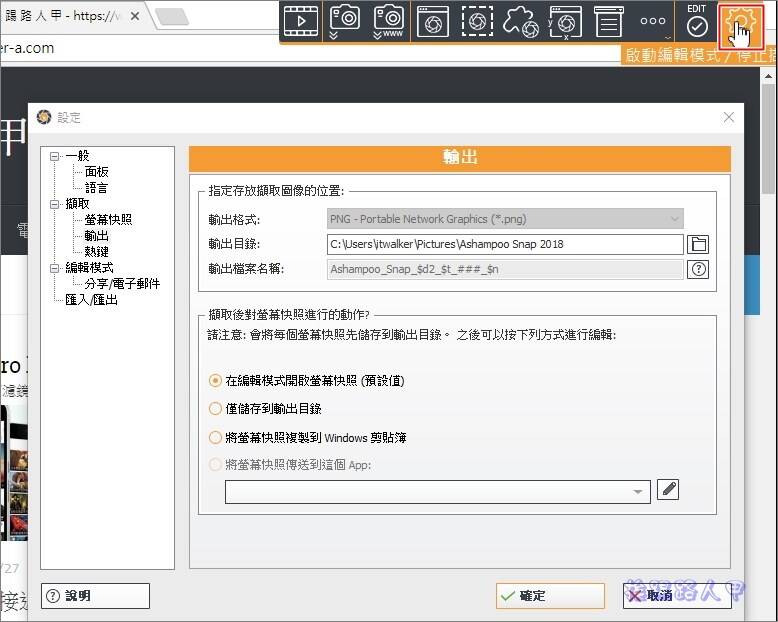Collapse the 一般 tree node
This screenshot has height=622, width=778.
click(55, 156)
